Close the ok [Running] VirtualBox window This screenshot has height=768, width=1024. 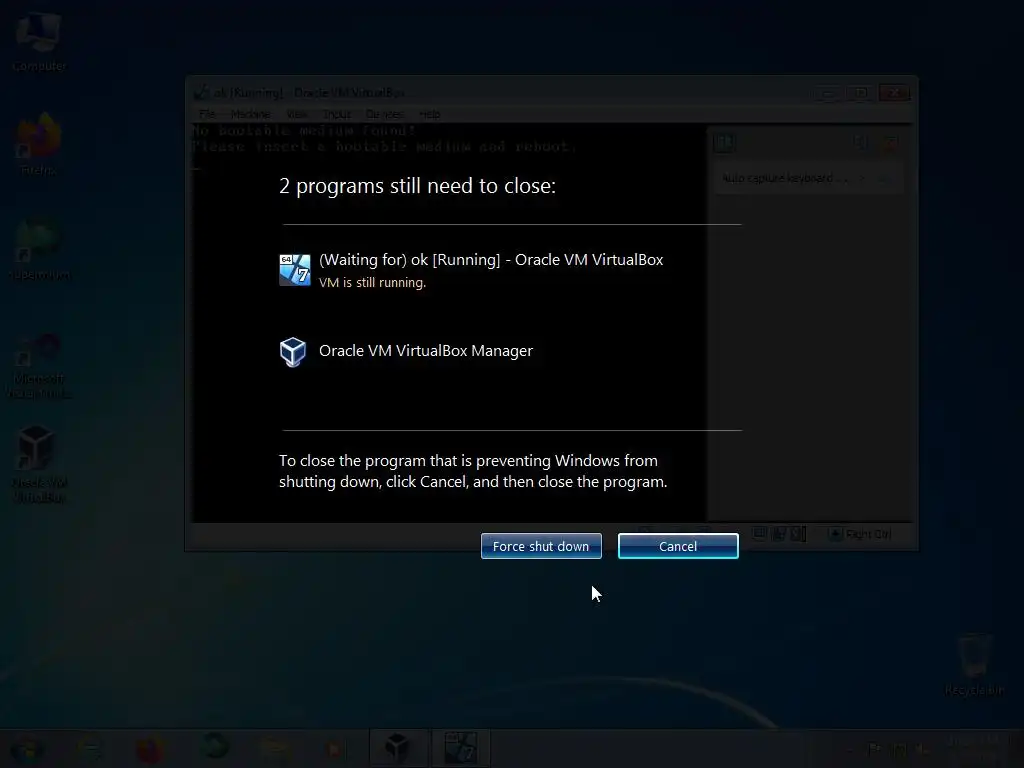coord(894,93)
